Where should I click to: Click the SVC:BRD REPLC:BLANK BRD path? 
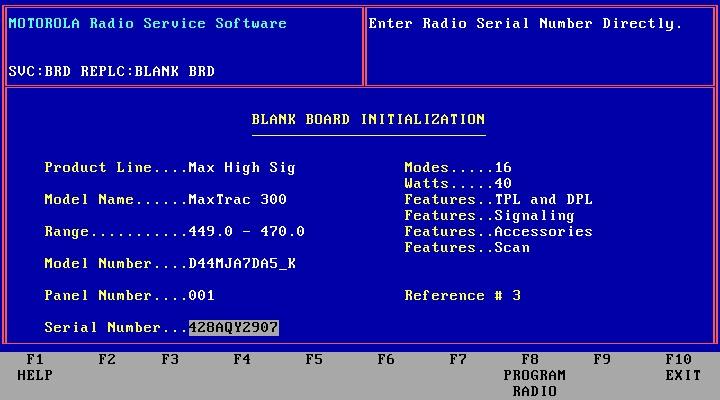click(x=112, y=71)
